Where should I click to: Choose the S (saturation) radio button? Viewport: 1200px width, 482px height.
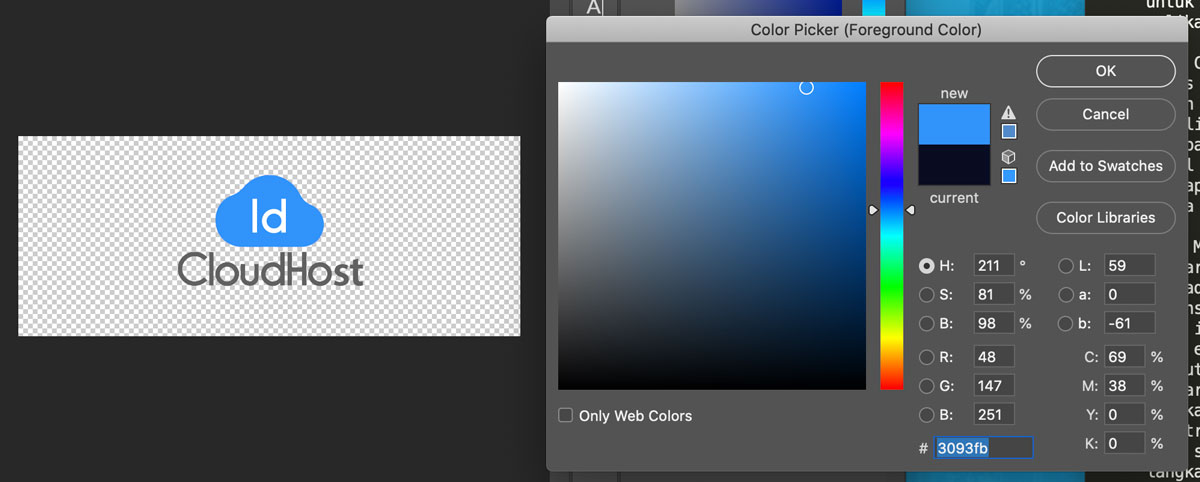926,295
